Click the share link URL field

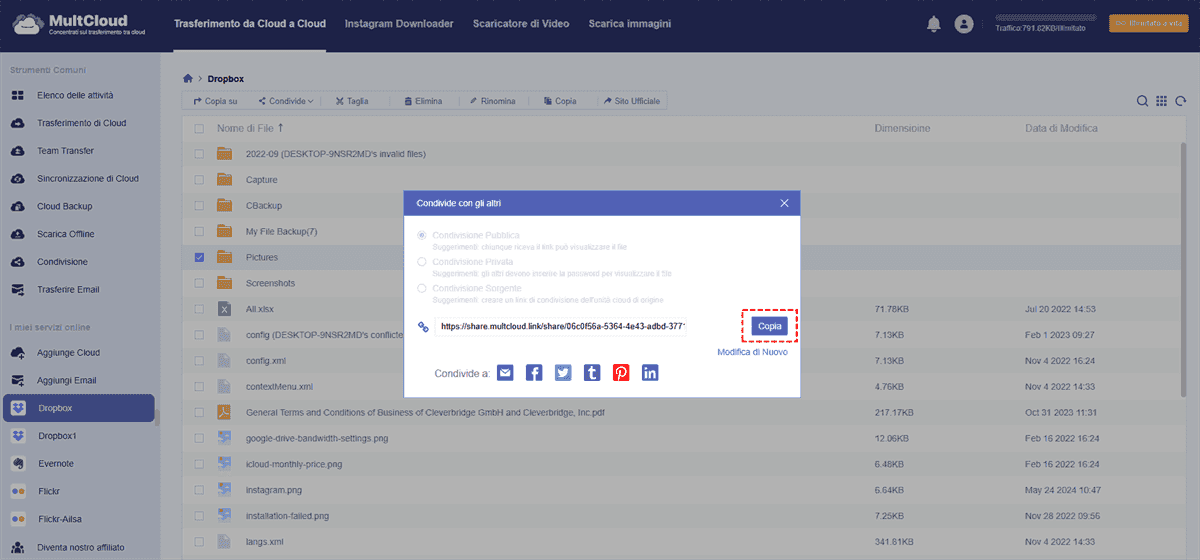click(561, 326)
